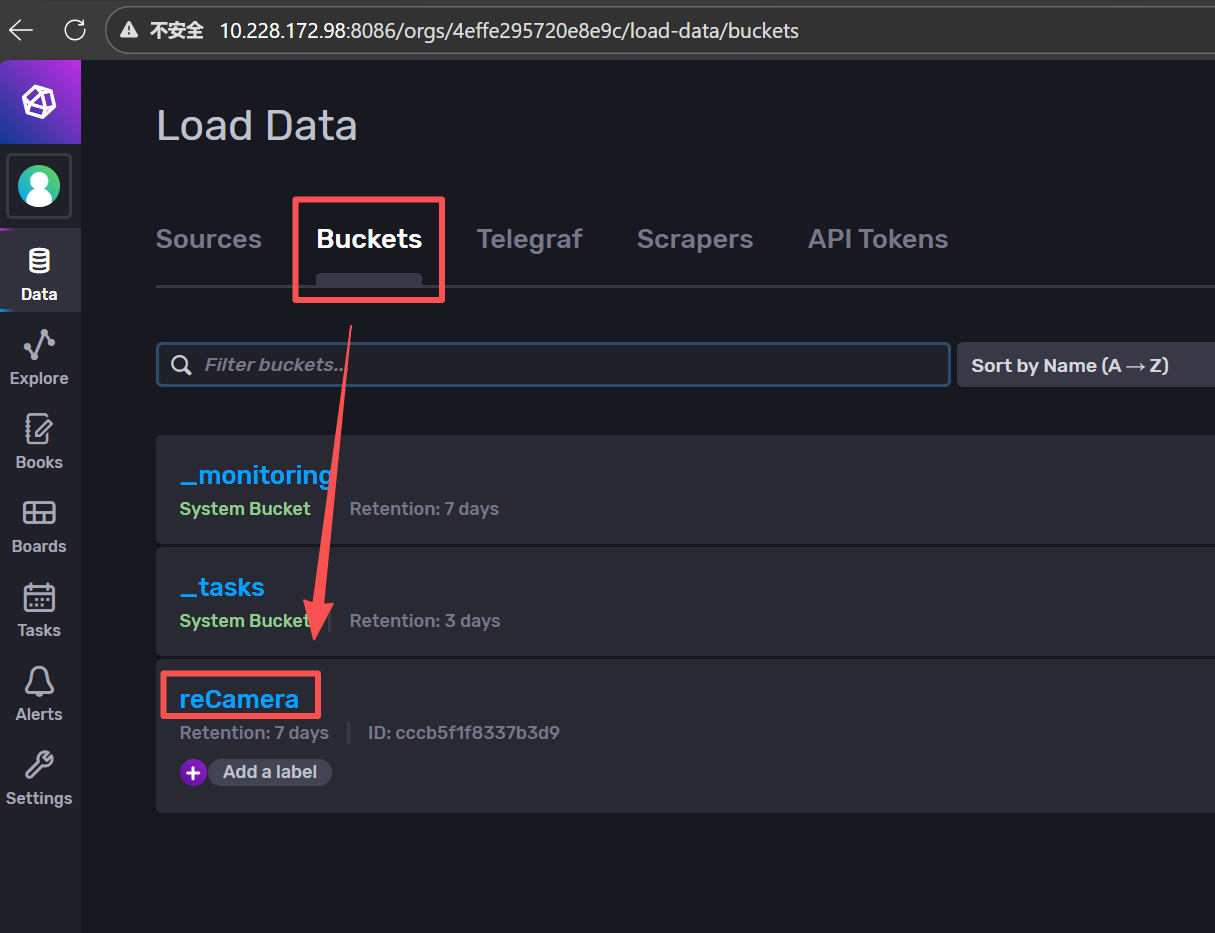
Task: Click the InfluxDB logo icon
Action: [40, 101]
